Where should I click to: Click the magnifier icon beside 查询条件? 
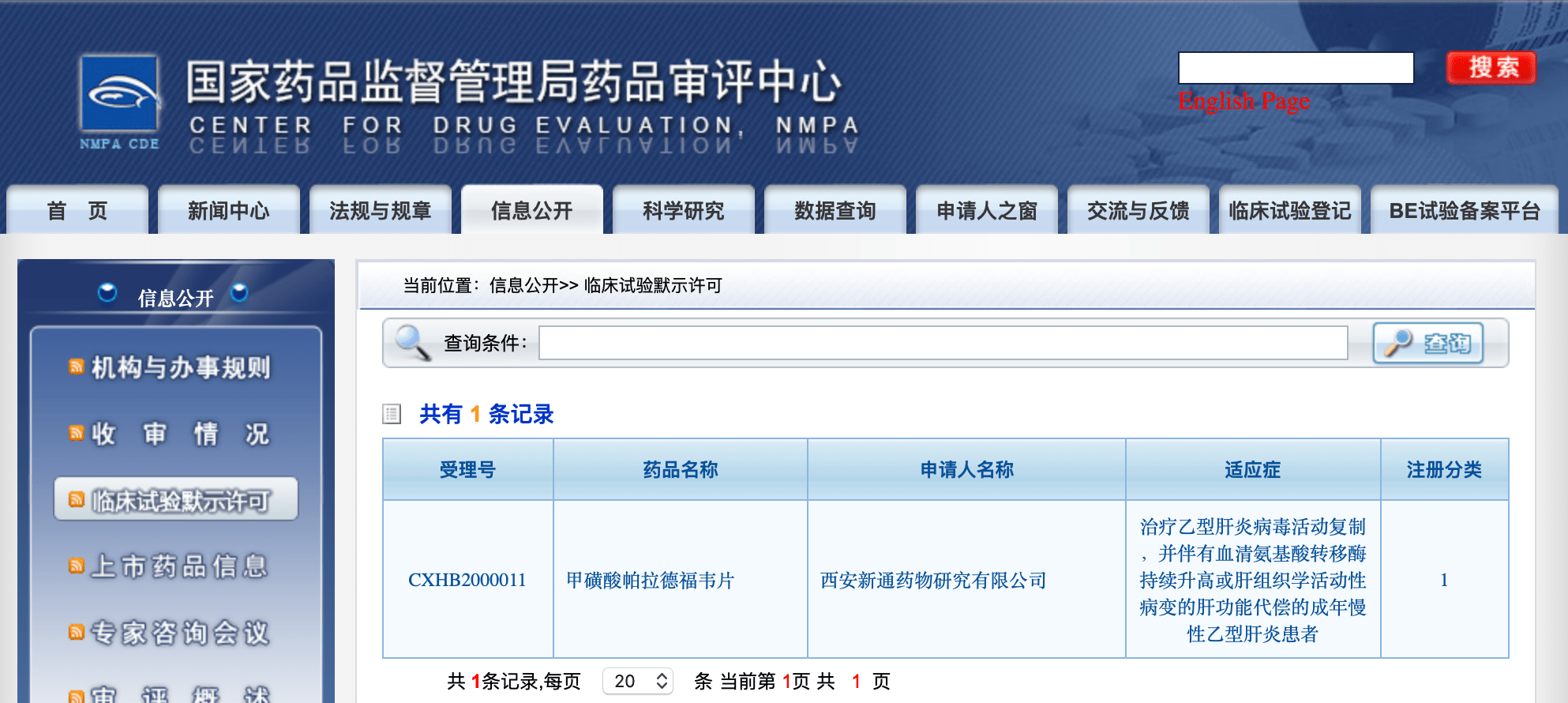(x=412, y=343)
